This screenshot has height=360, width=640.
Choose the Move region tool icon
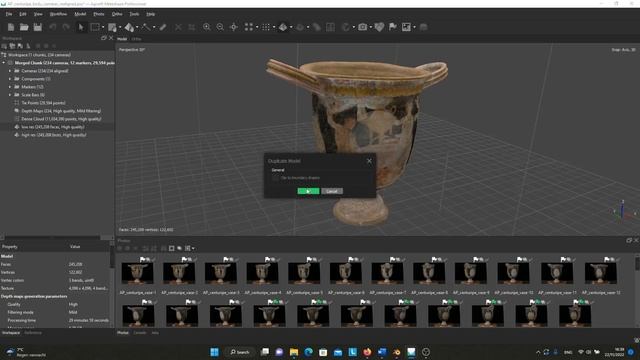[112, 27]
